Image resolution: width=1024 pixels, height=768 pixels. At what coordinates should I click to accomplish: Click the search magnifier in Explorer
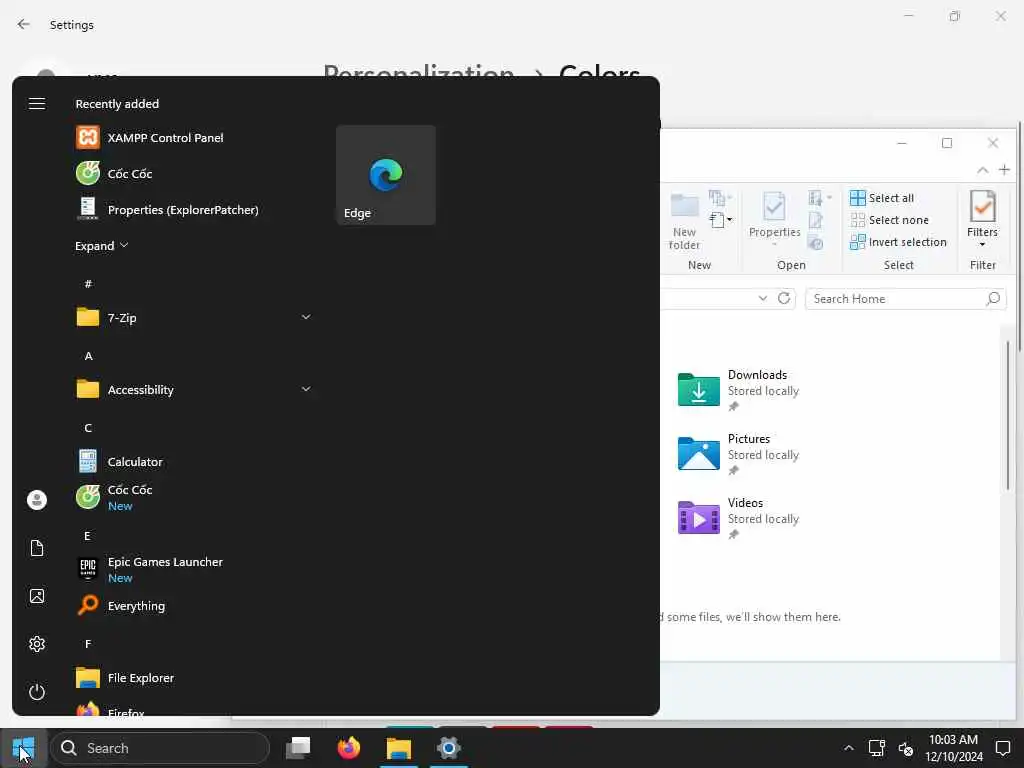[x=993, y=298]
